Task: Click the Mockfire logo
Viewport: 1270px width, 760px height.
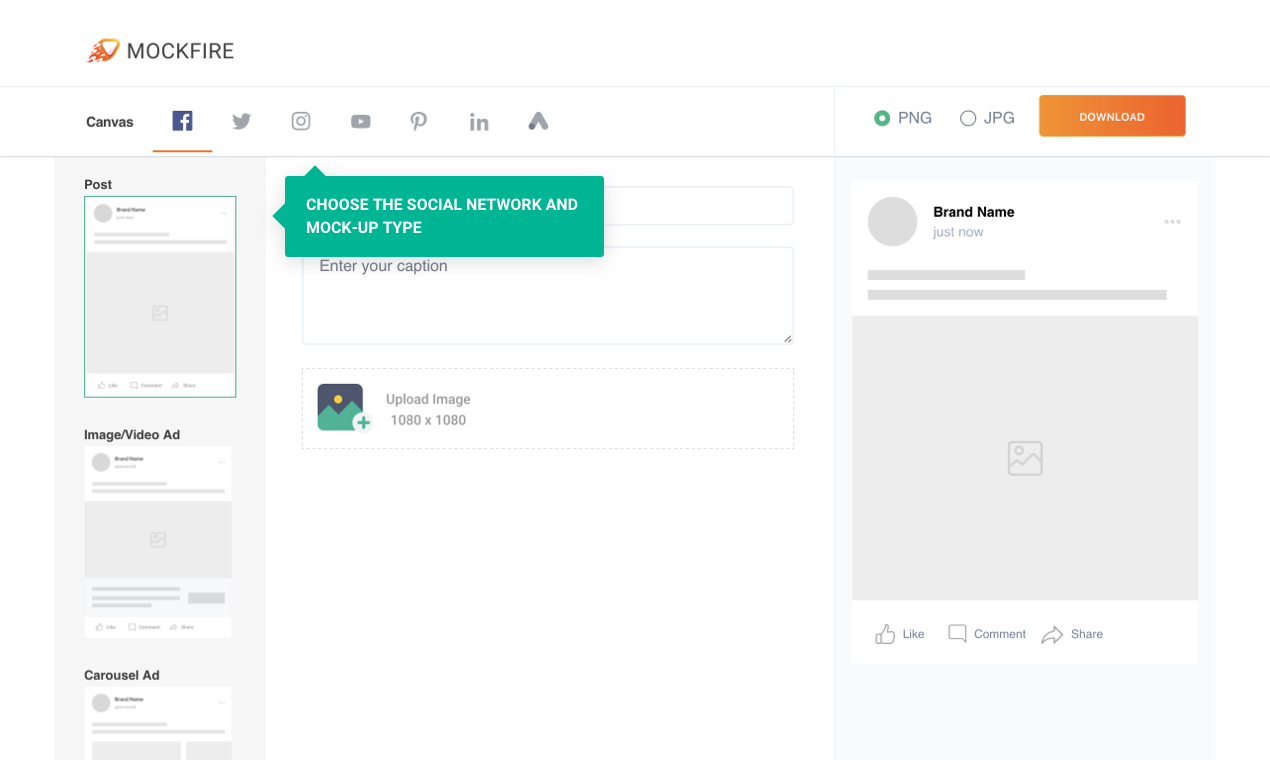Action: [160, 50]
